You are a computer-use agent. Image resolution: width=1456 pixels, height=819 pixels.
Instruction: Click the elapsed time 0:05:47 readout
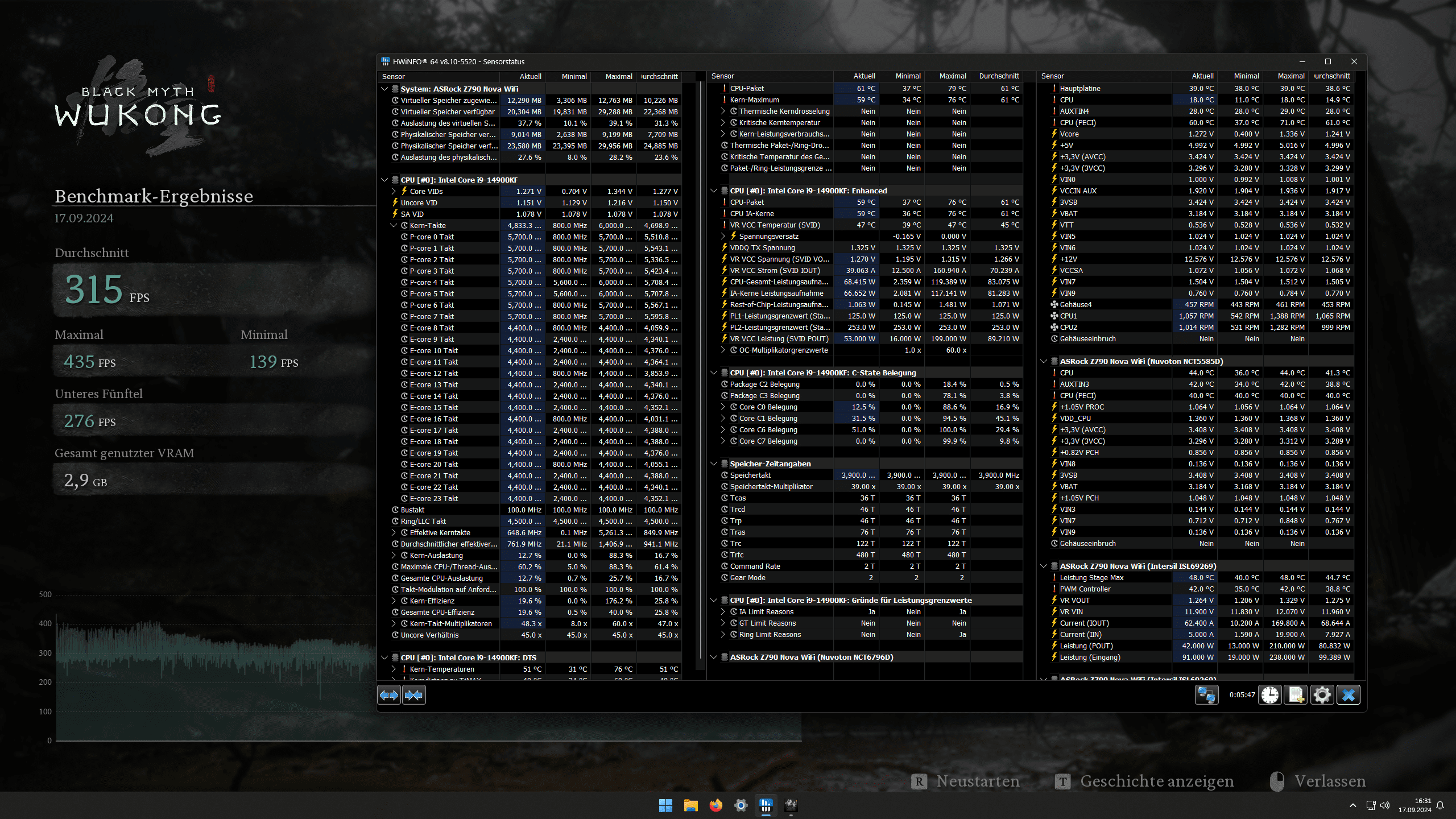[1242, 695]
